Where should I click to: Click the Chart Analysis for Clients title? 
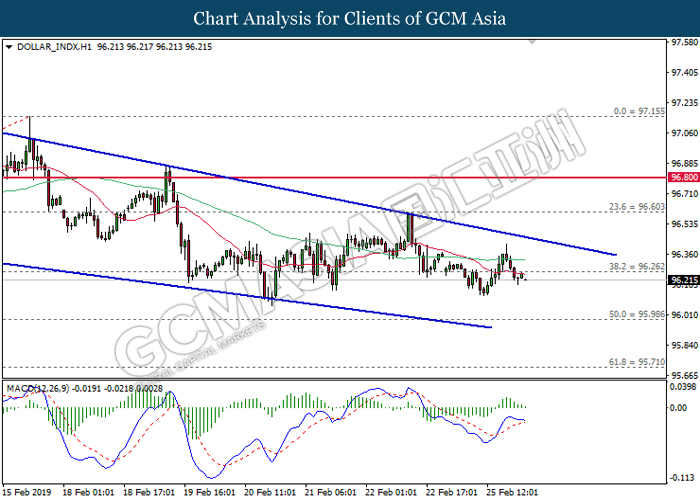(350, 19)
